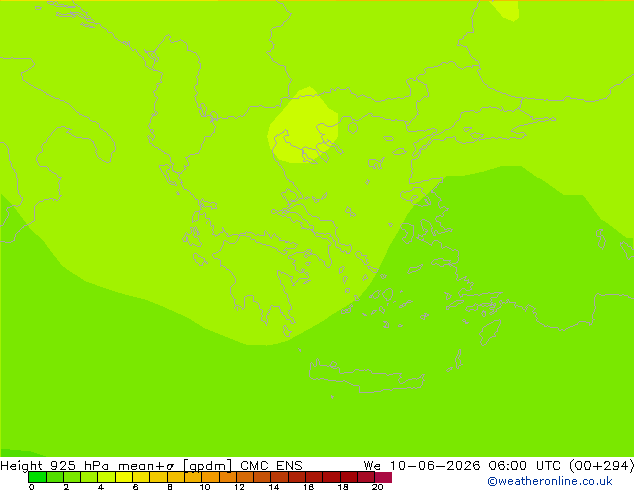Click legend scale label "20"
The image size is (634, 490).
coord(377,487)
